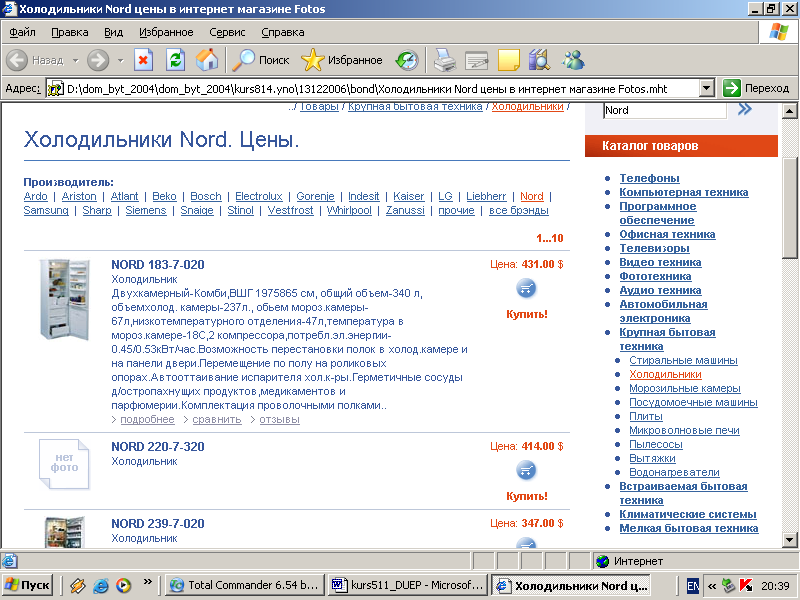Filter by Samsung manufacturer link
The width and height of the screenshot is (800, 600).
click(x=46, y=210)
